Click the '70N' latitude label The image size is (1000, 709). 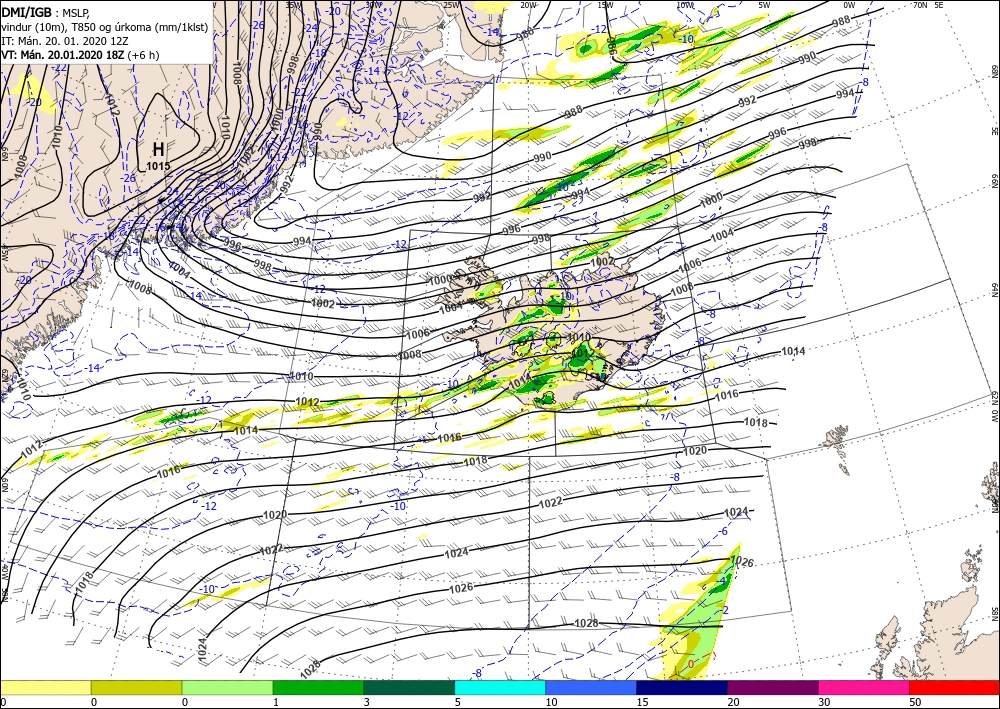click(x=920, y=5)
